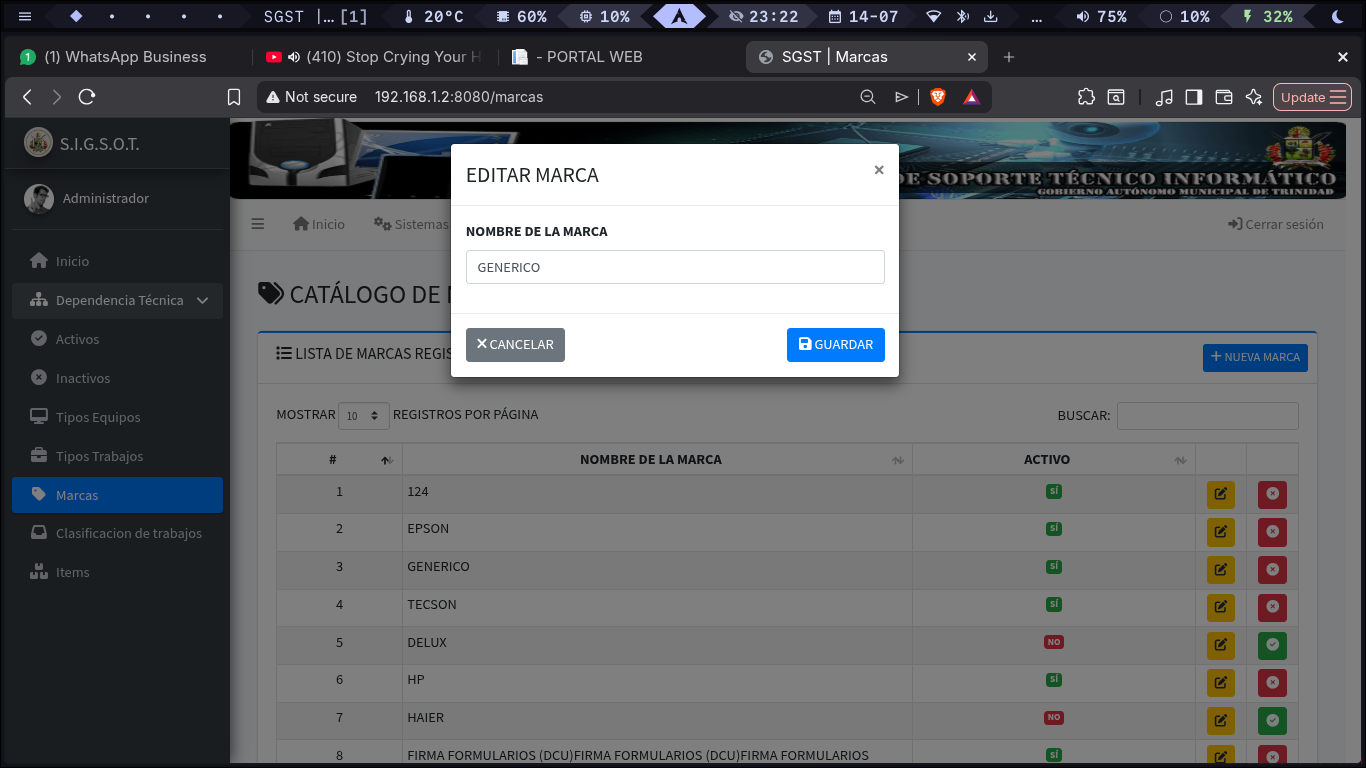Save the brand with GUARDAR button

[835, 345]
